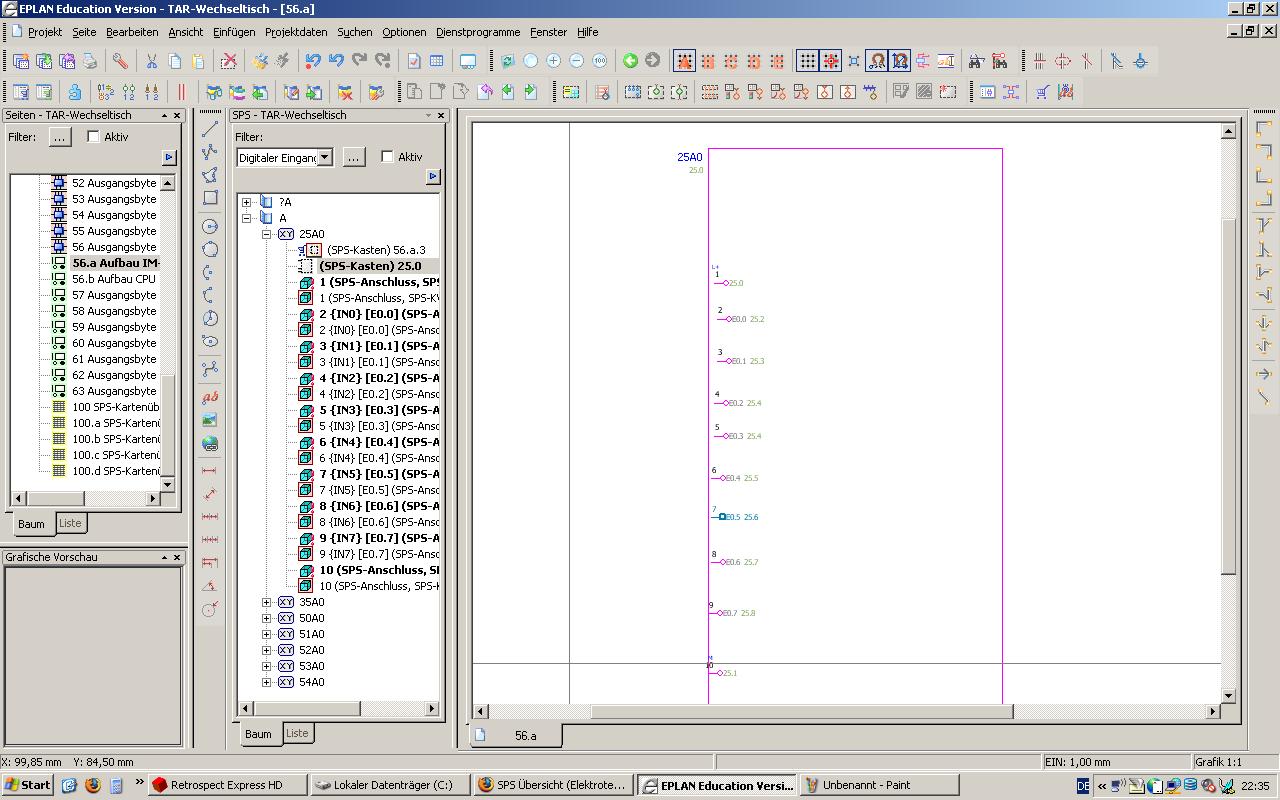Click the Cut scissors icon
The image size is (1280, 800).
152,61
